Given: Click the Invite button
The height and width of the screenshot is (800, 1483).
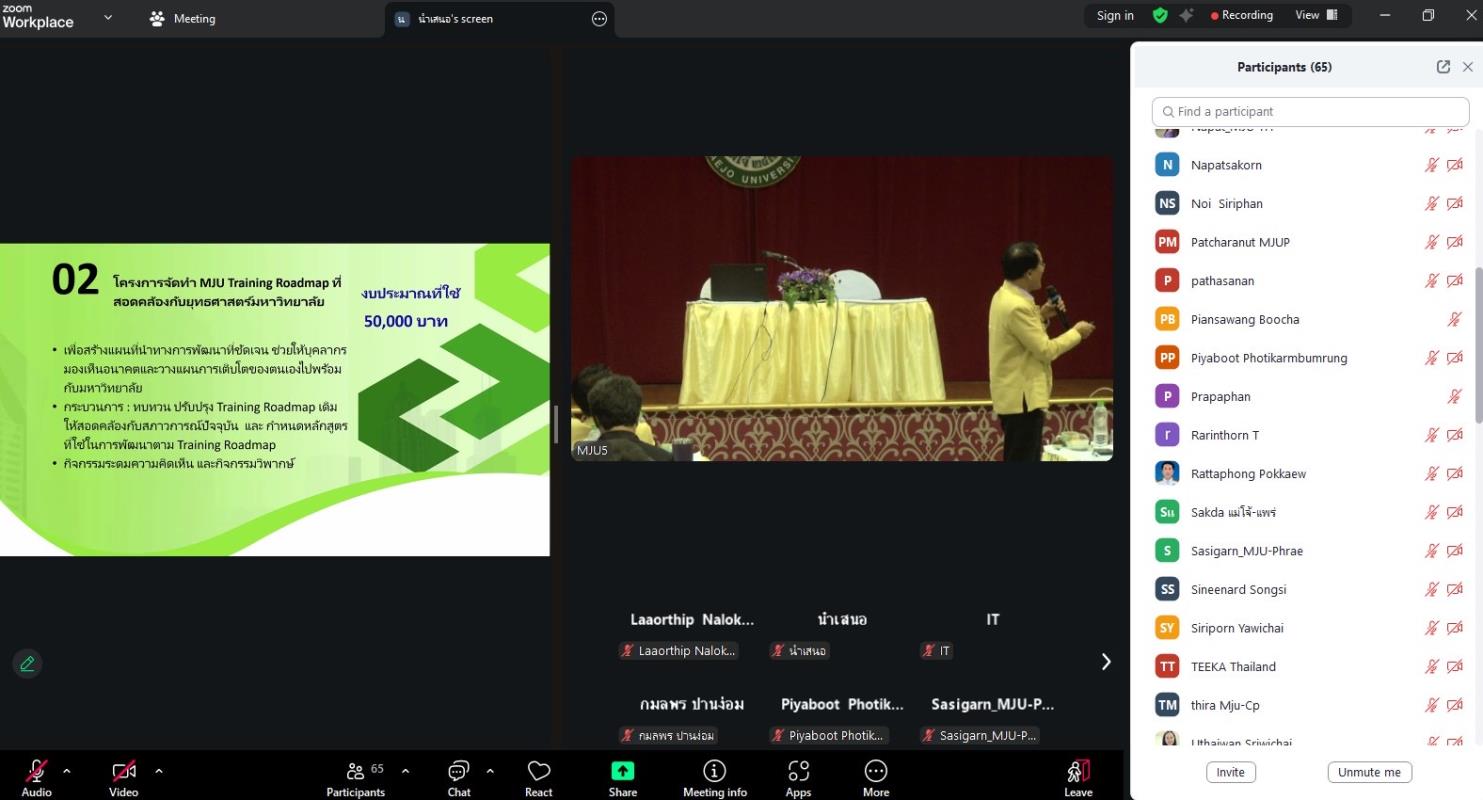Looking at the screenshot, I should coord(1230,772).
